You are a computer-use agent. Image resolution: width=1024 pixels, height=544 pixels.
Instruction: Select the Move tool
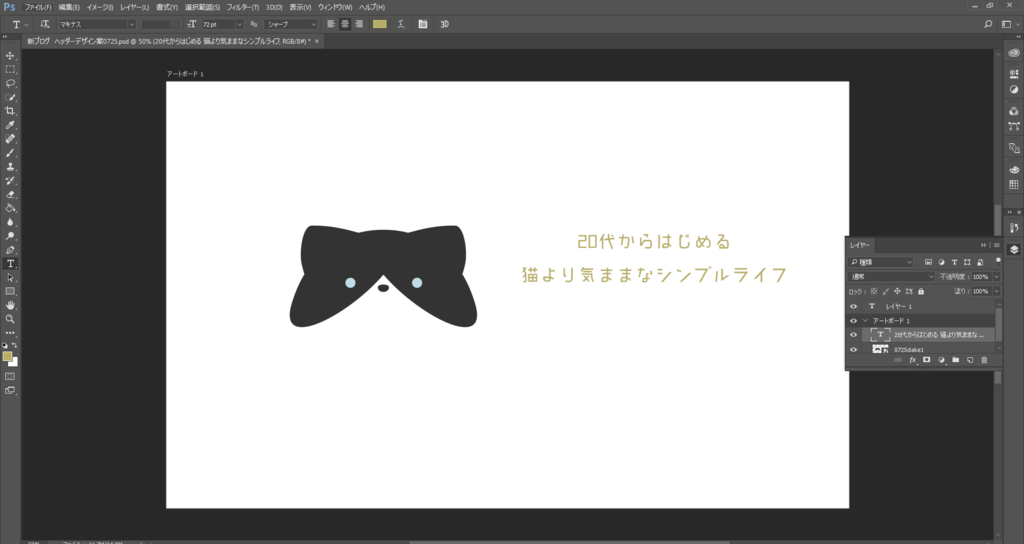pyautogui.click(x=10, y=56)
